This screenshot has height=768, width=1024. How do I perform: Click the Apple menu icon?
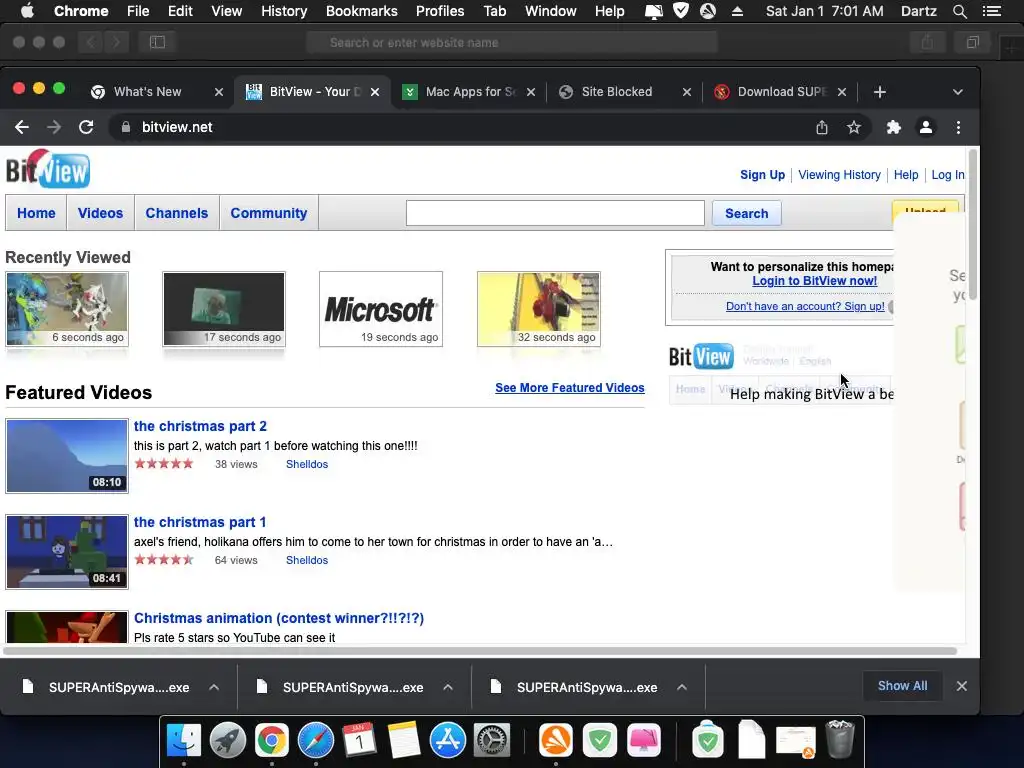27,10
